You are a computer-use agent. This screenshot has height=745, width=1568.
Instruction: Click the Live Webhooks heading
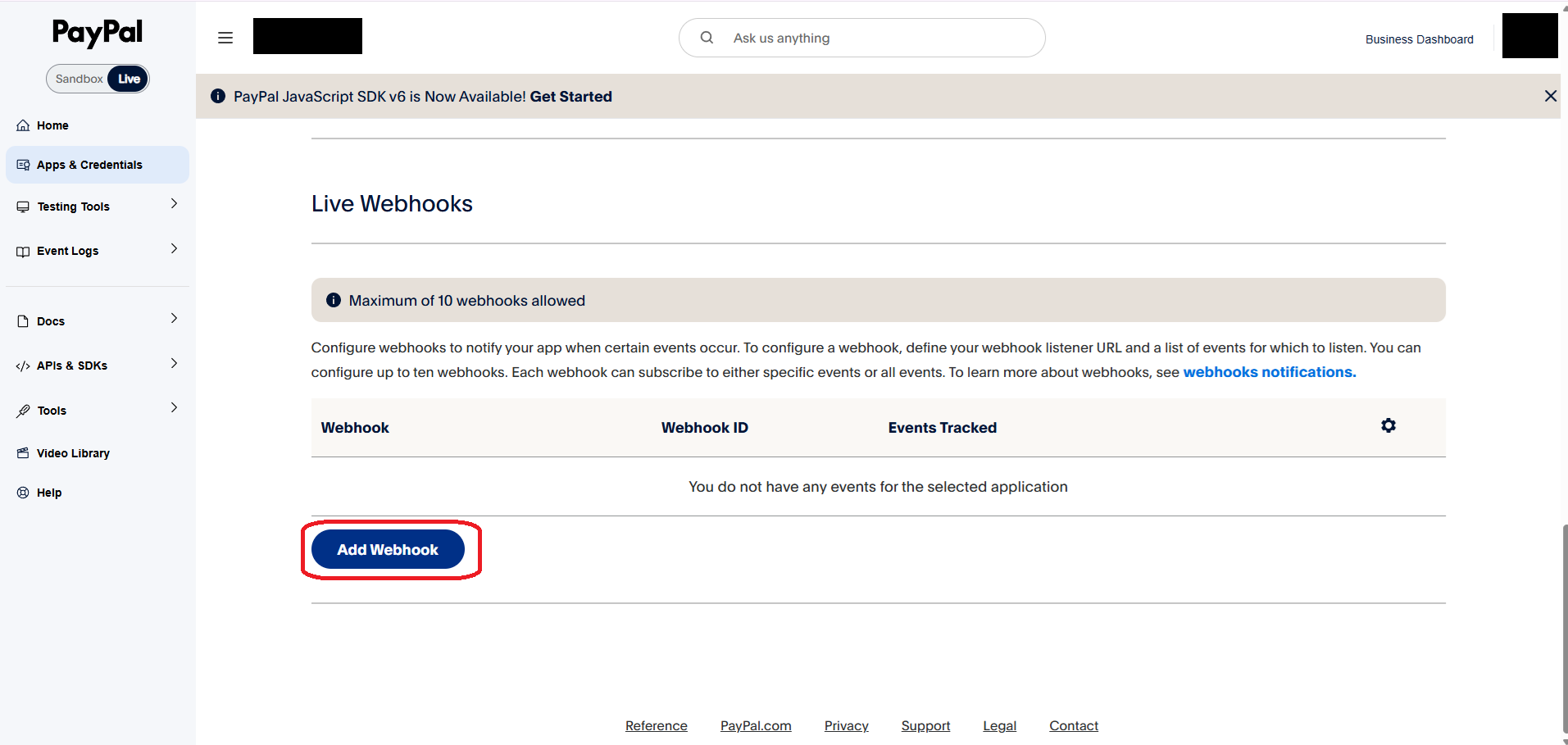392,203
